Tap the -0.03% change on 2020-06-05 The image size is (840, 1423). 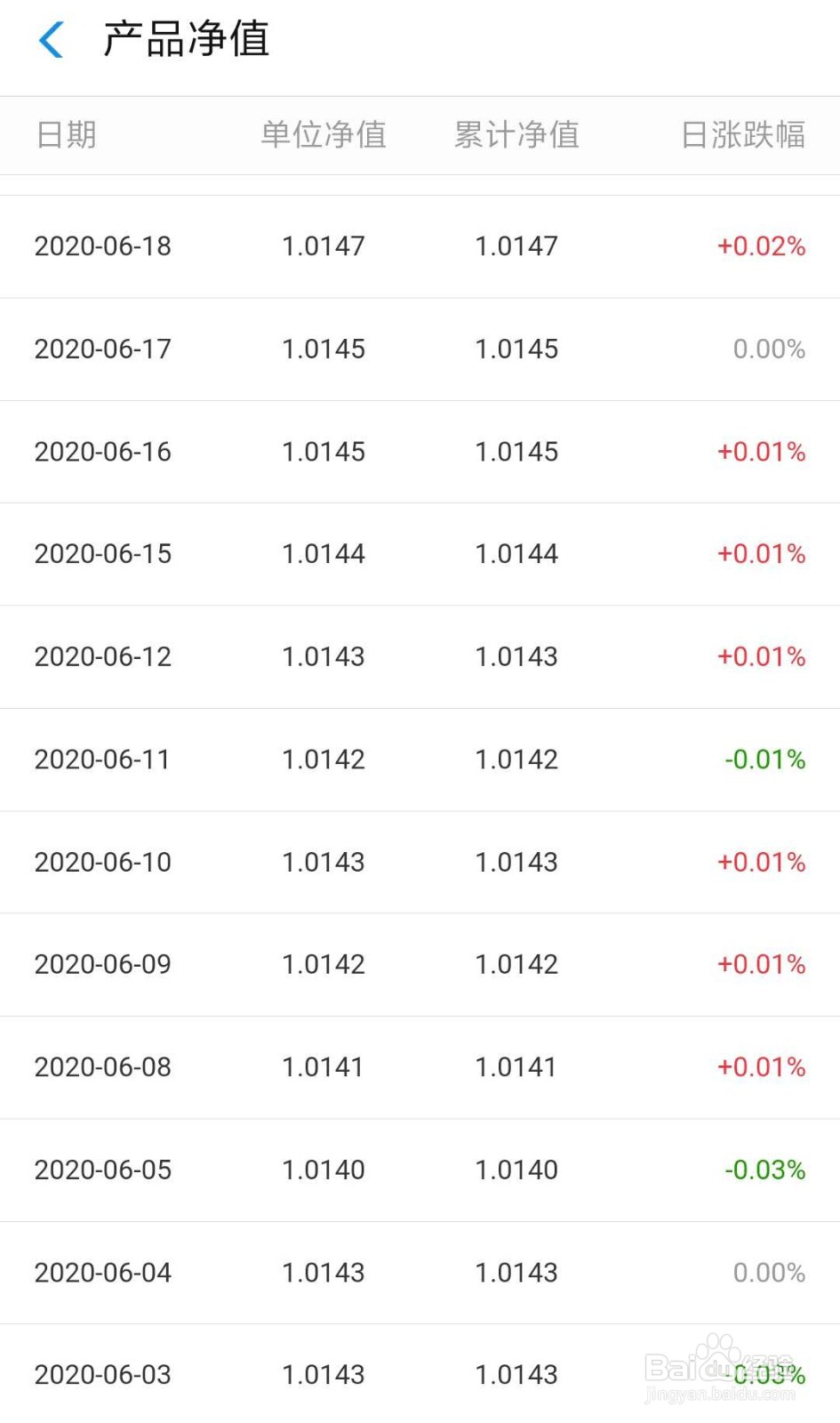[764, 1170]
